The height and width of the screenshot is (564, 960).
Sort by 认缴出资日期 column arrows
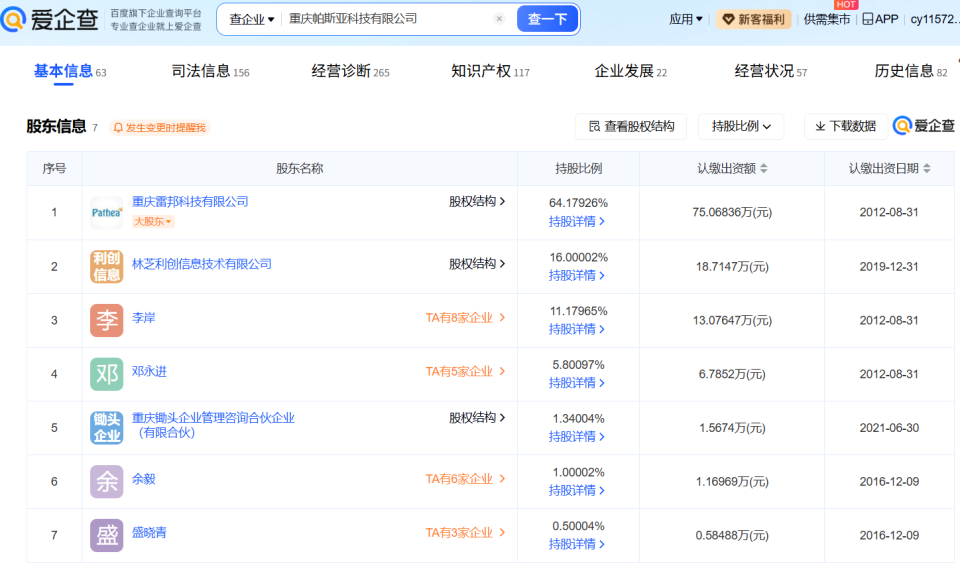point(926,168)
